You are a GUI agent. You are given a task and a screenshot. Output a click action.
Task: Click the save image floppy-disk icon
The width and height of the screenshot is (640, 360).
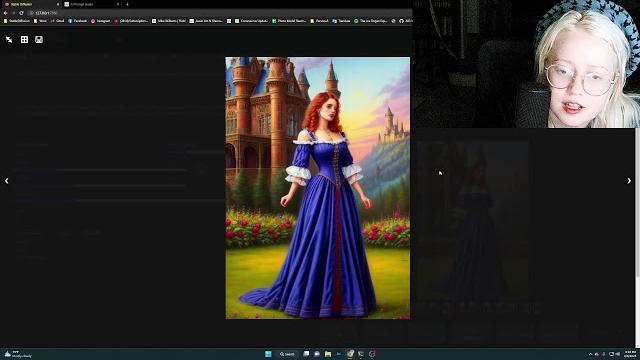click(39, 40)
